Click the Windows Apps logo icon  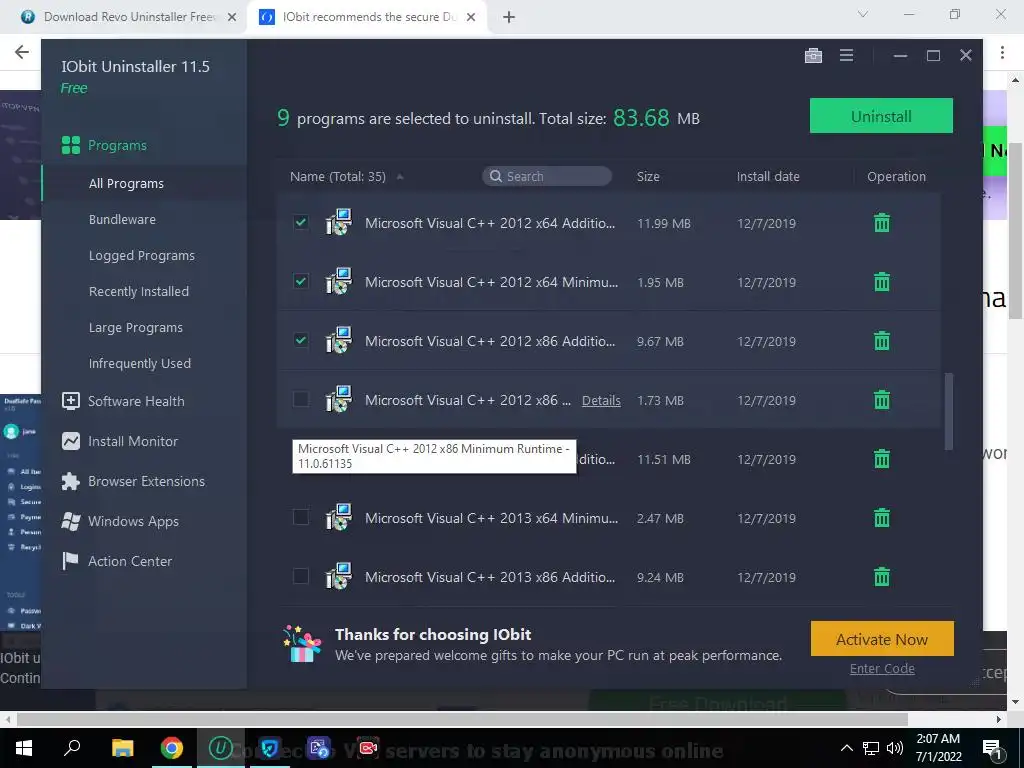(x=71, y=521)
